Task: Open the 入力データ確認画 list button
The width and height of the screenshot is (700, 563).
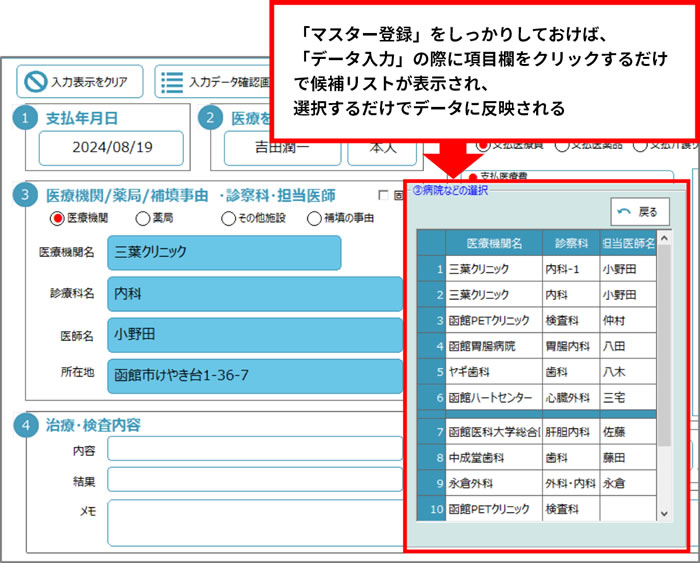Action: [x=214, y=81]
